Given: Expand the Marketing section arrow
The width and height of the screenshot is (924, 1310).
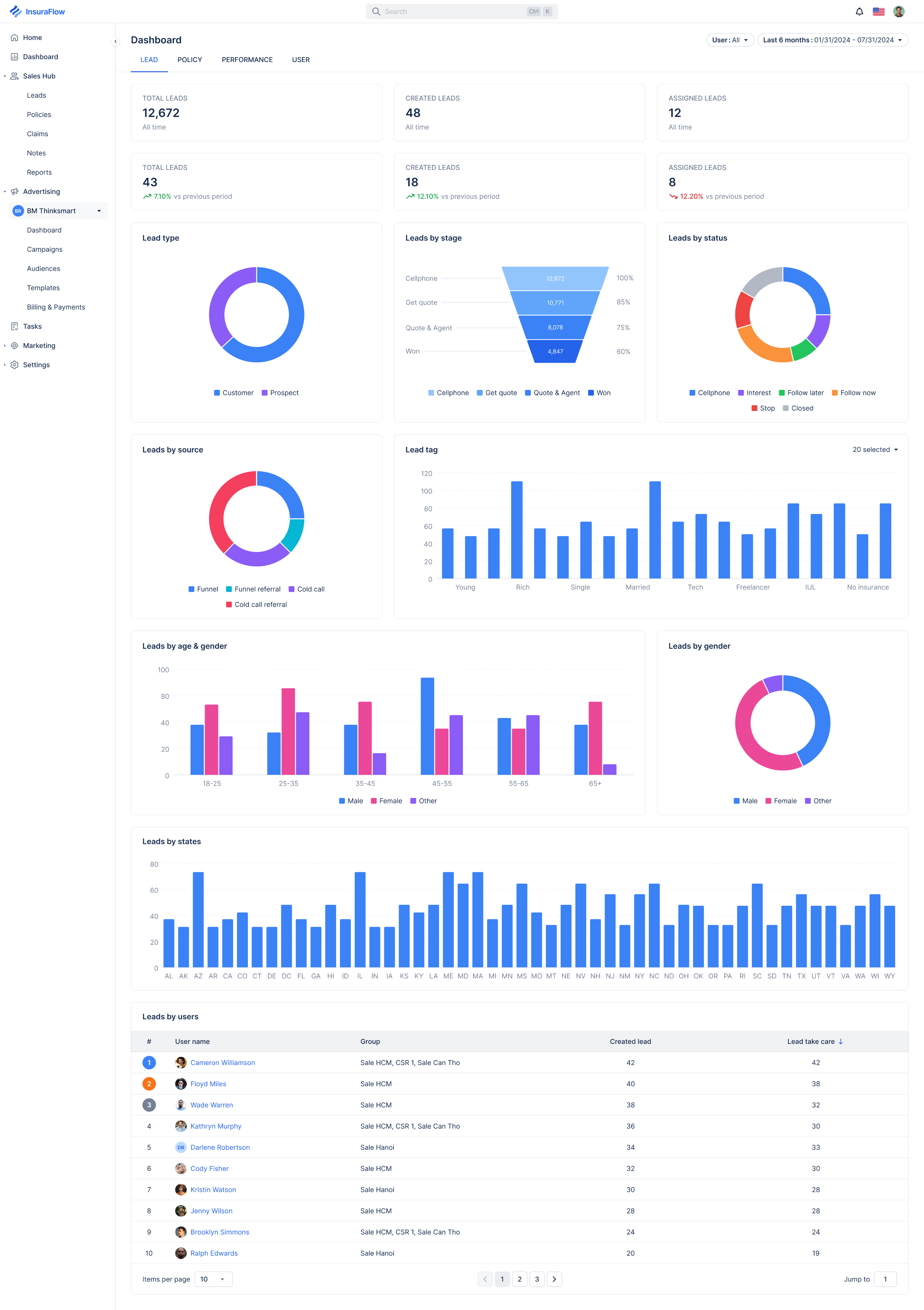Looking at the screenshot, I should [x=4, y=346].
